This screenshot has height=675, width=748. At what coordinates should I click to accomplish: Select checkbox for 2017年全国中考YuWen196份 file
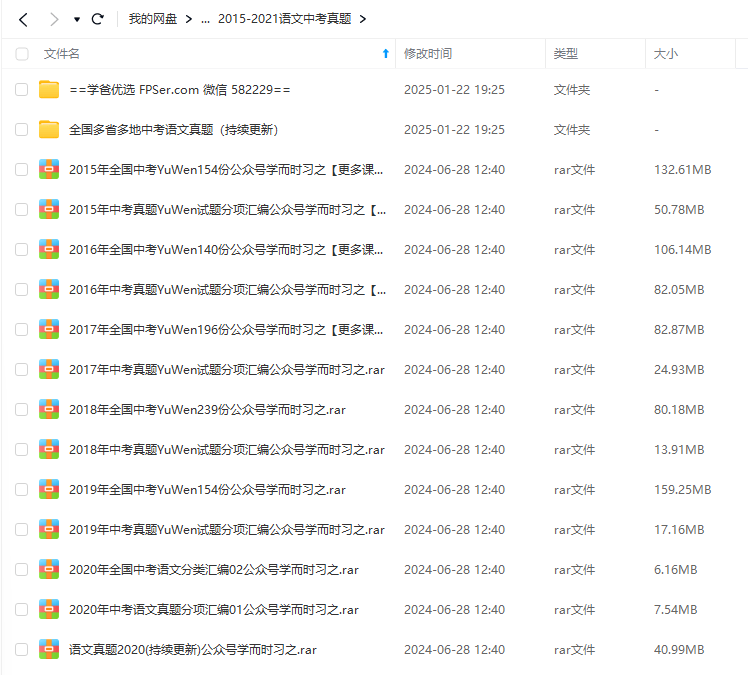pyautogui.click(x=21, y=330)
